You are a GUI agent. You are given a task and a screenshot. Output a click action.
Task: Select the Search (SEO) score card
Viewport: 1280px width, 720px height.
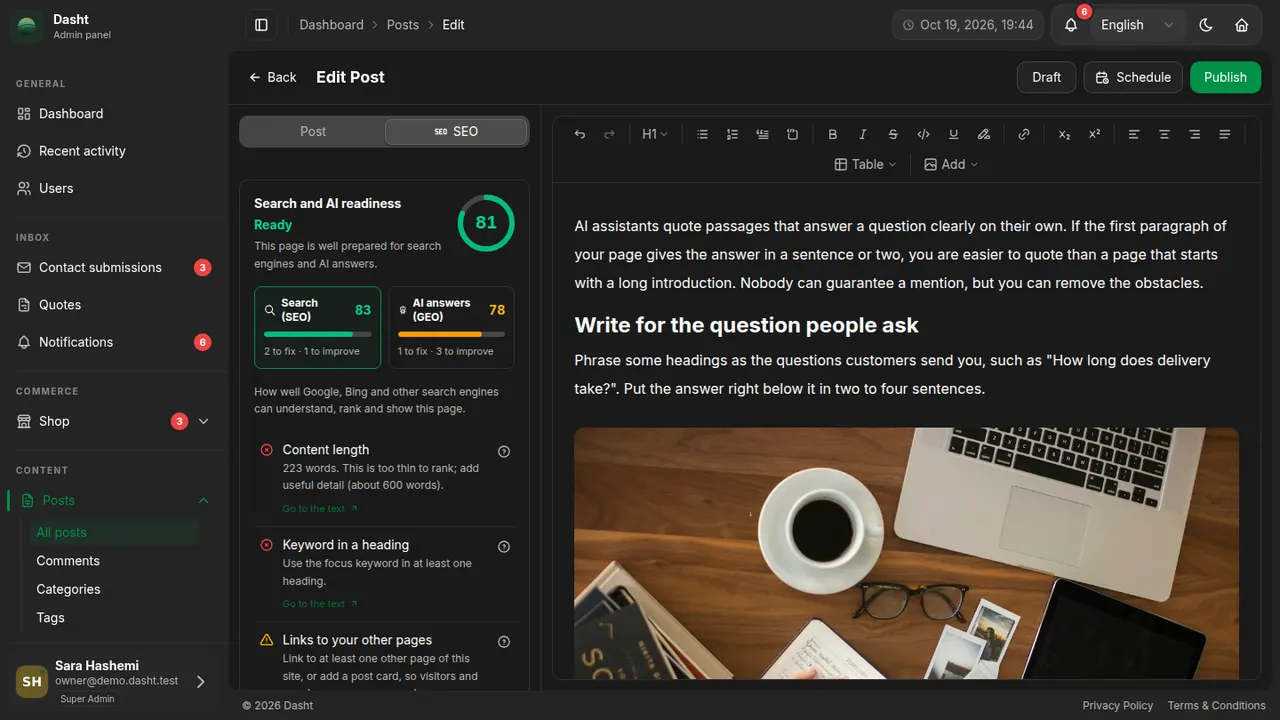pos(317,328)
